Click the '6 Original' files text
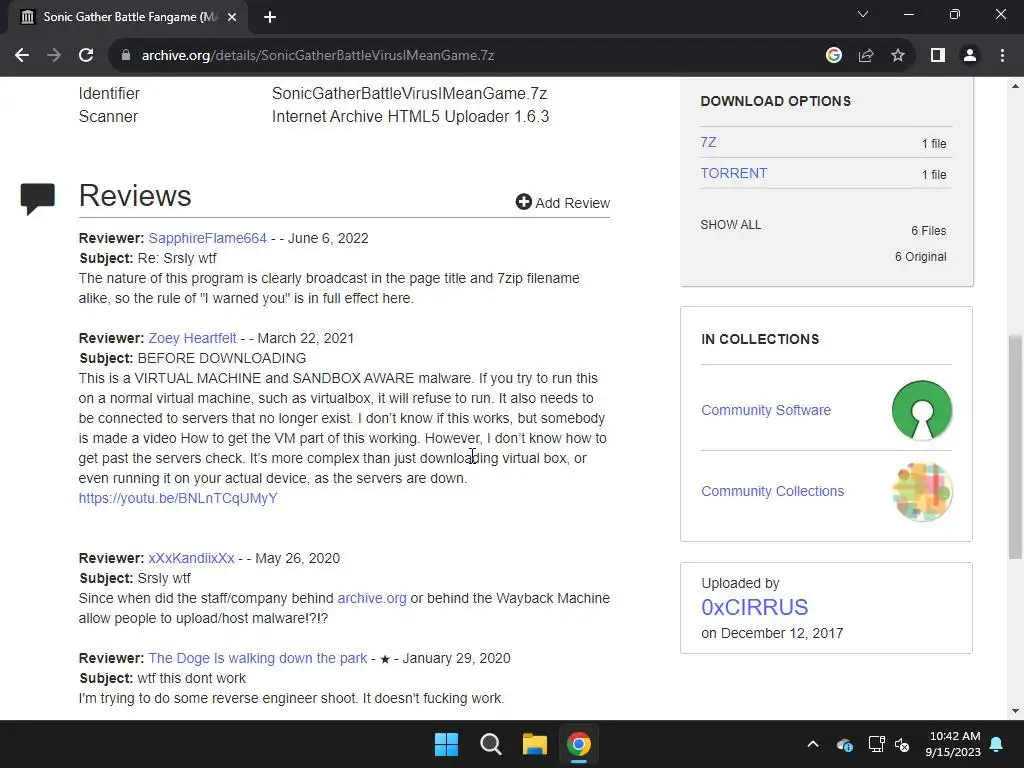This screenshot has width=1024, height=768. (920, 257)
